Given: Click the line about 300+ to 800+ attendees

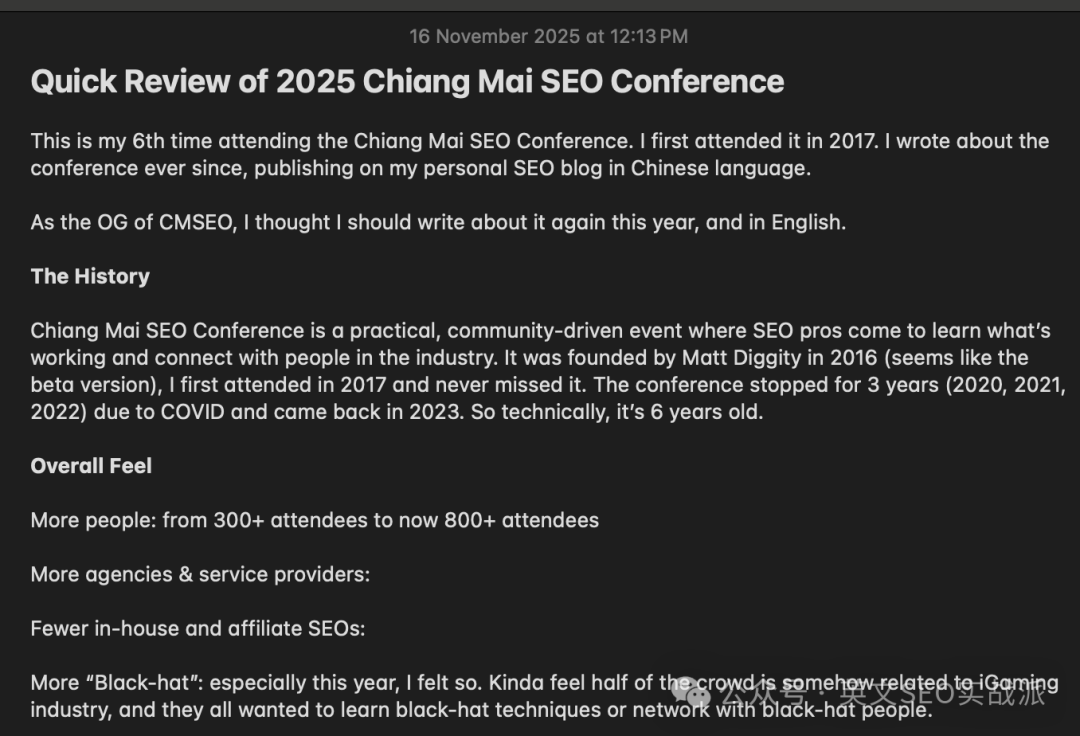Looking at the screenshot, I should pos(315,520).
